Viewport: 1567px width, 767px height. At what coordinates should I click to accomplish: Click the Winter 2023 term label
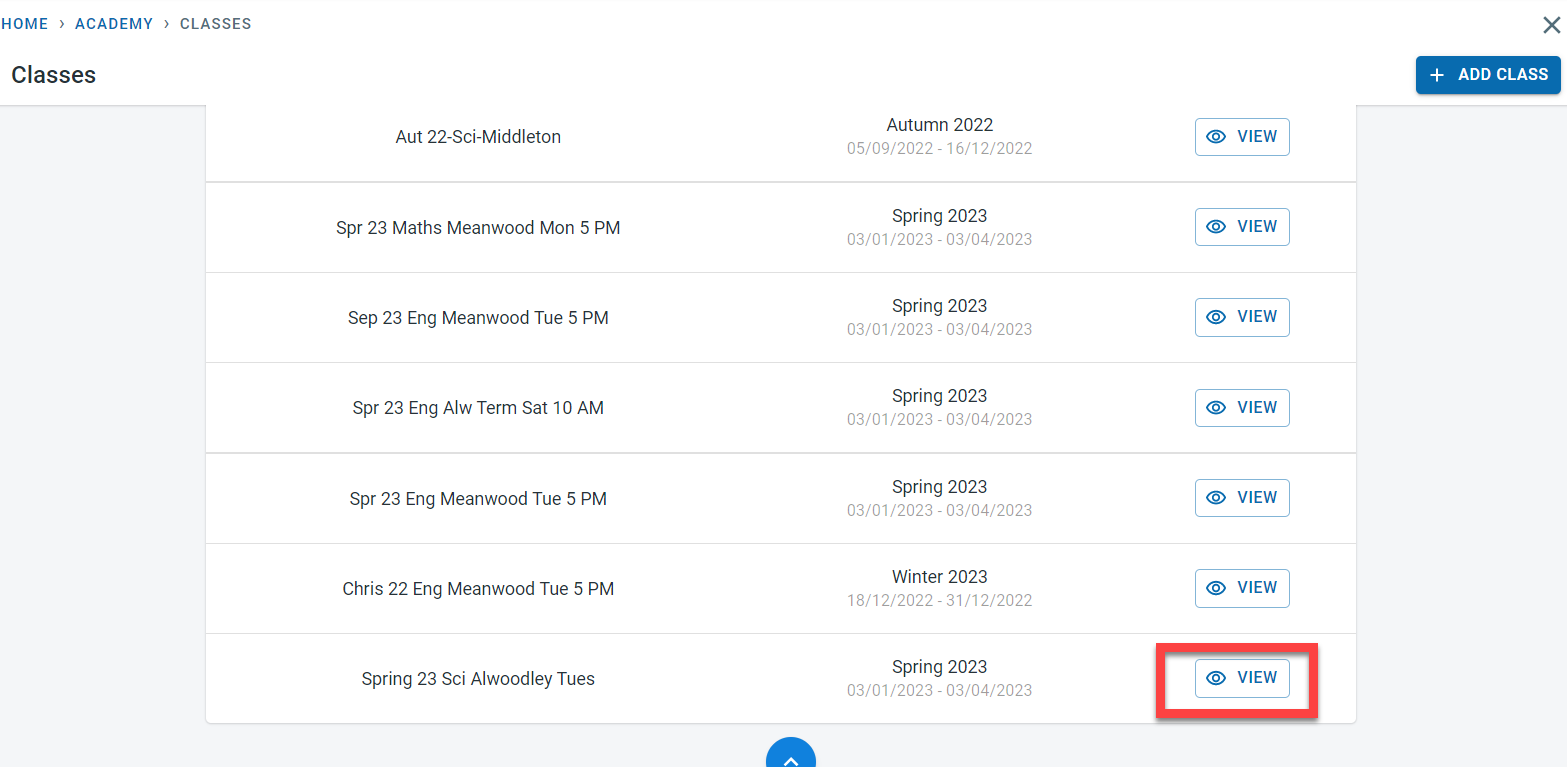pos(939,577)
